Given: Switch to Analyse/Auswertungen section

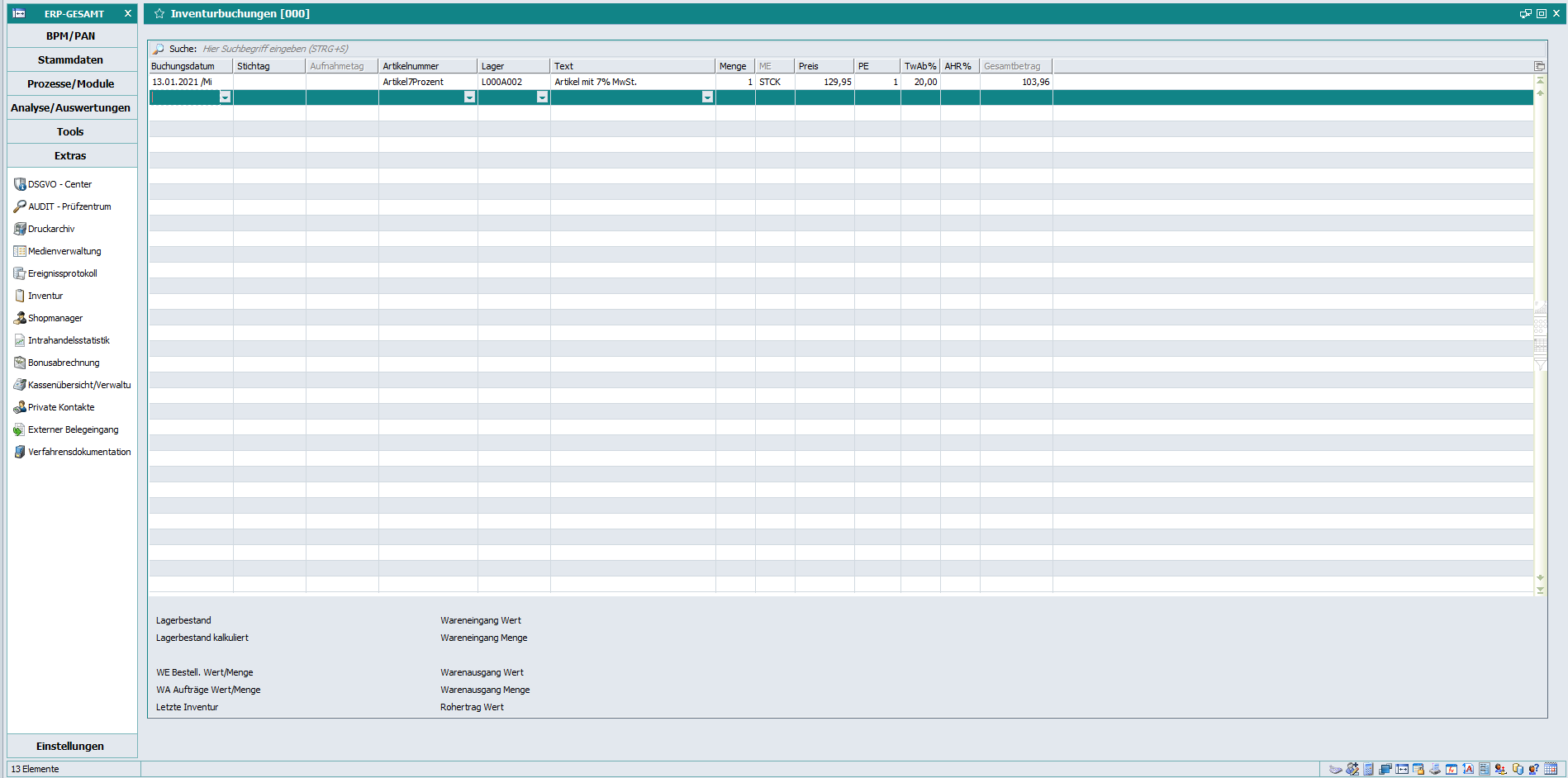Looking at the screenshot, I should (71, 107).
